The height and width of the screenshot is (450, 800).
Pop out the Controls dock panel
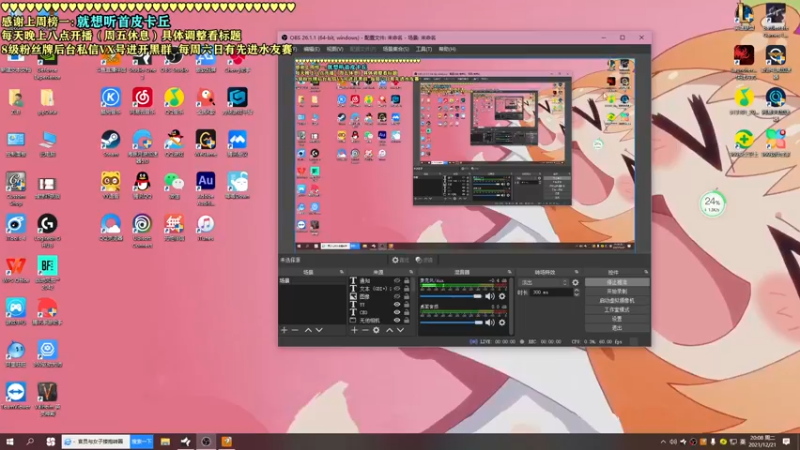click(x=646, y=272)
